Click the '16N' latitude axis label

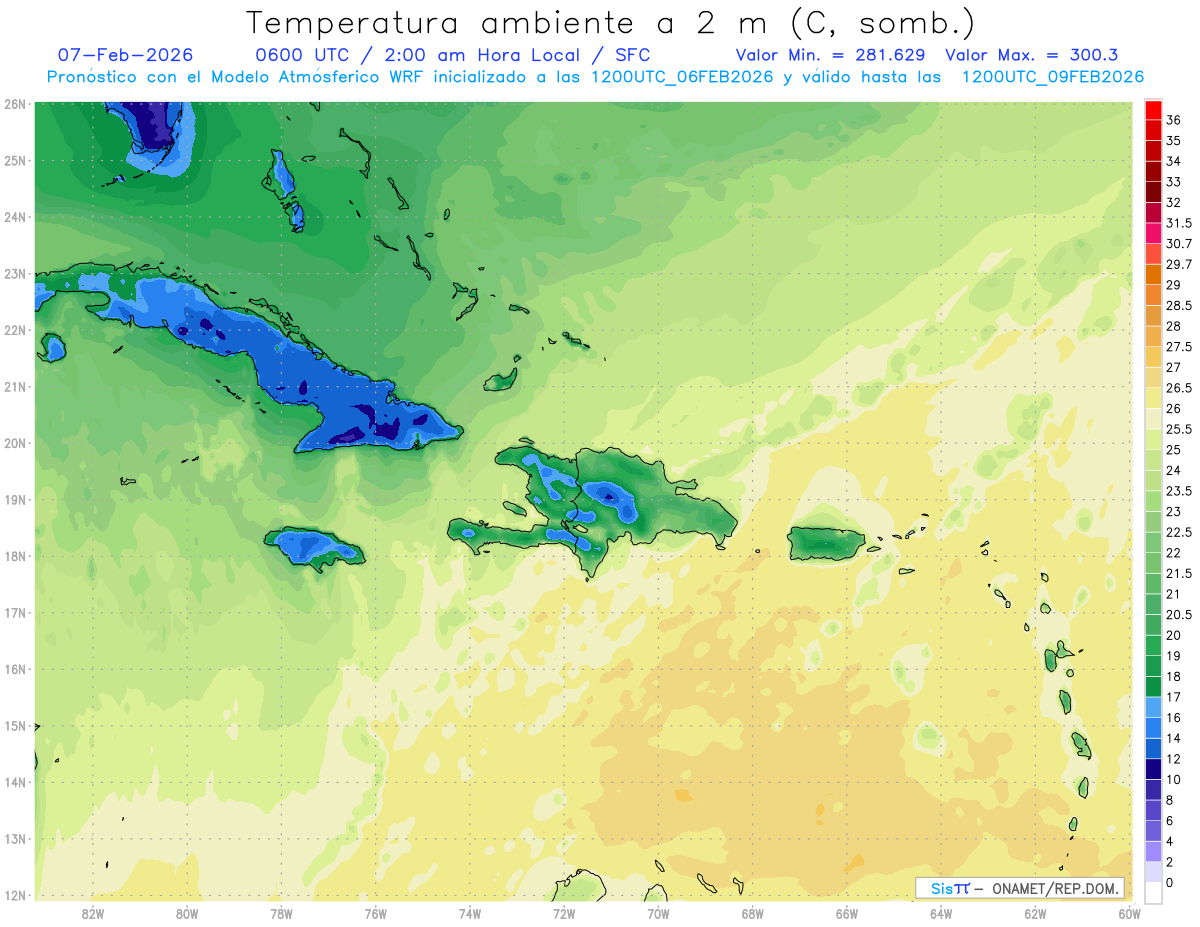pos(14,669)
